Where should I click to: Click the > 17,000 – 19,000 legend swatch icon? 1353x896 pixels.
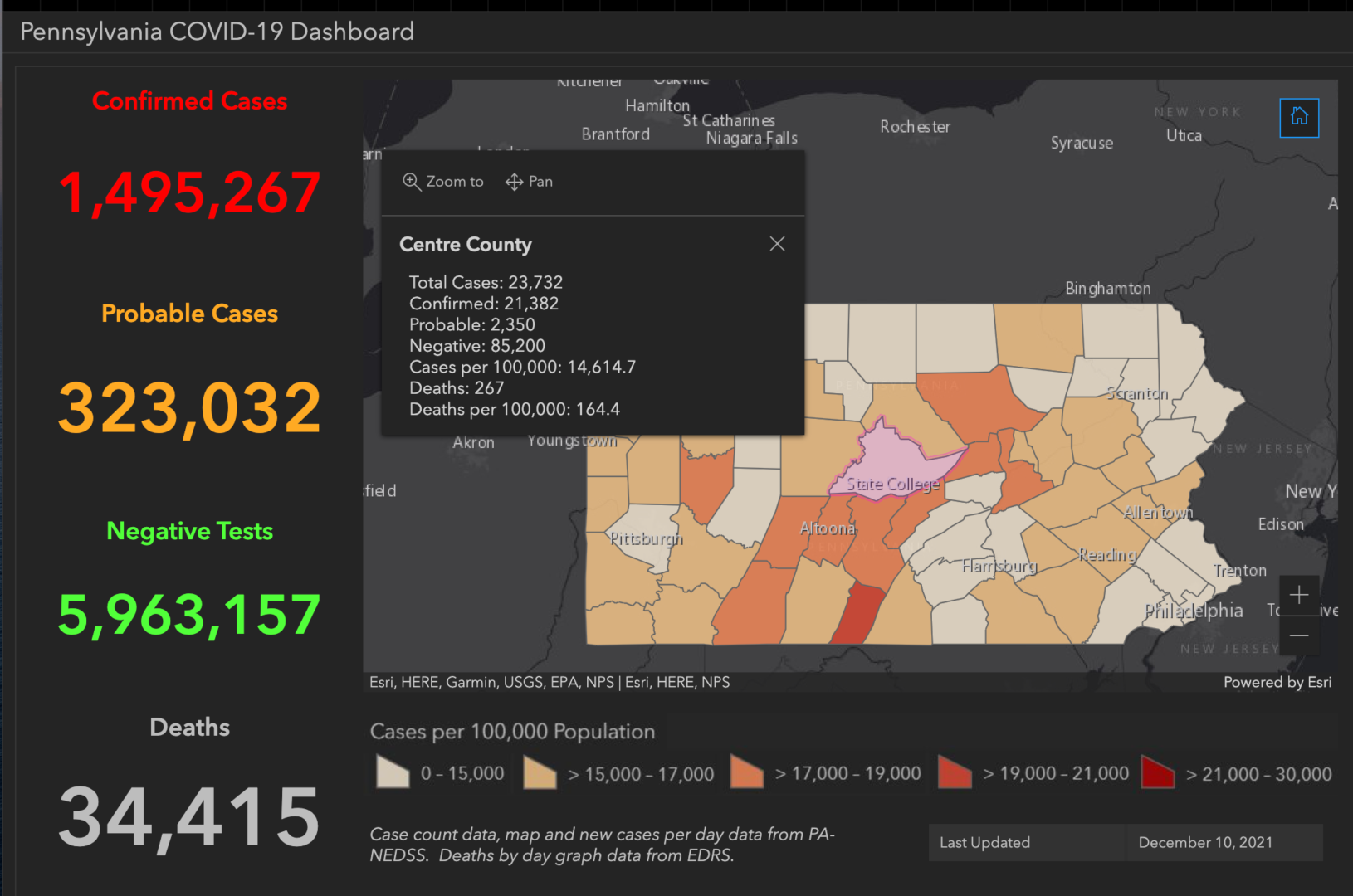coord(746,772)
